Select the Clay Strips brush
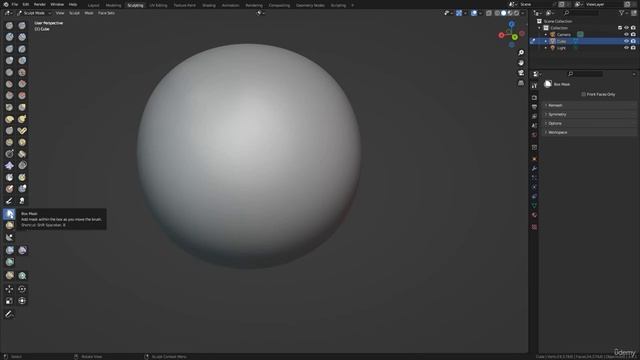The width and height of the screenshot is (640, 360). pyautogui.click(x=22, y=37)
